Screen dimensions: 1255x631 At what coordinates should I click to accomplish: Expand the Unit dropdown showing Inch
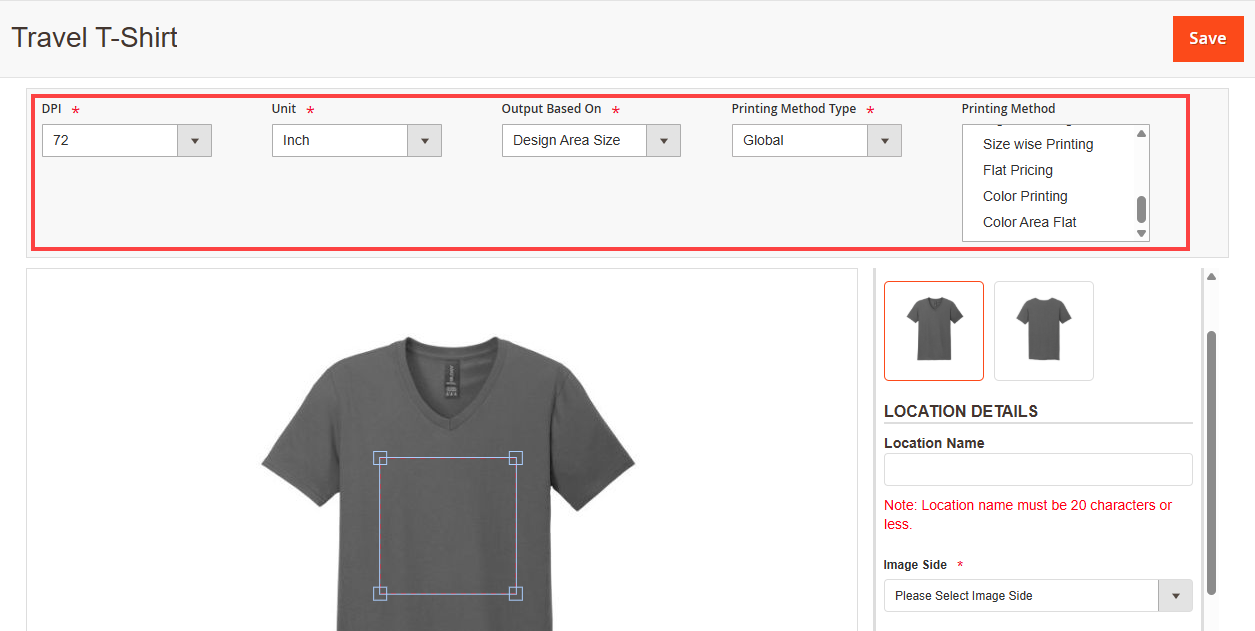pyautogui.click(x=357, y=141)
